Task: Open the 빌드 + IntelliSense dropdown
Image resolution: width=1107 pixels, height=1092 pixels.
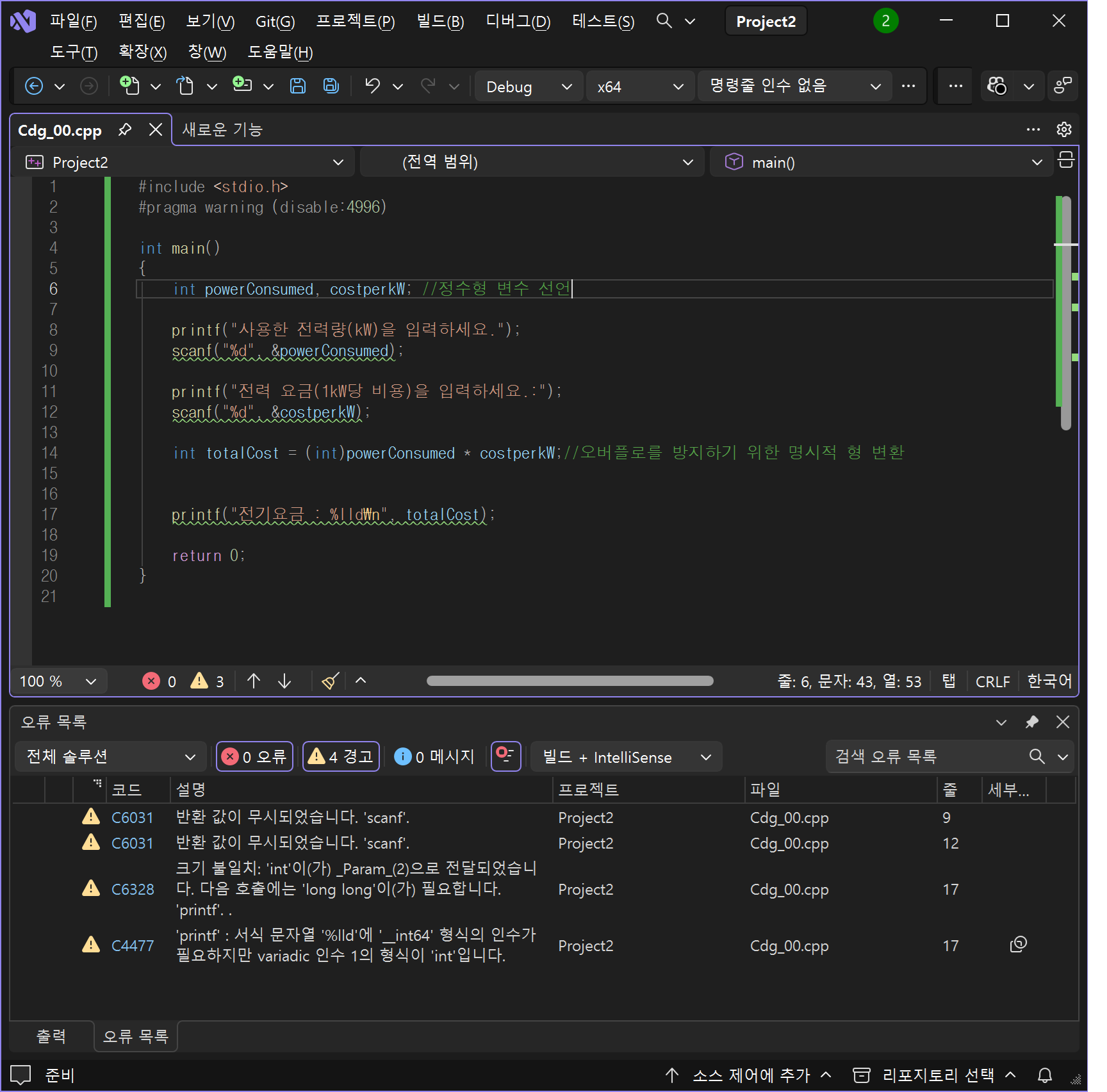Action: point(626,757)
